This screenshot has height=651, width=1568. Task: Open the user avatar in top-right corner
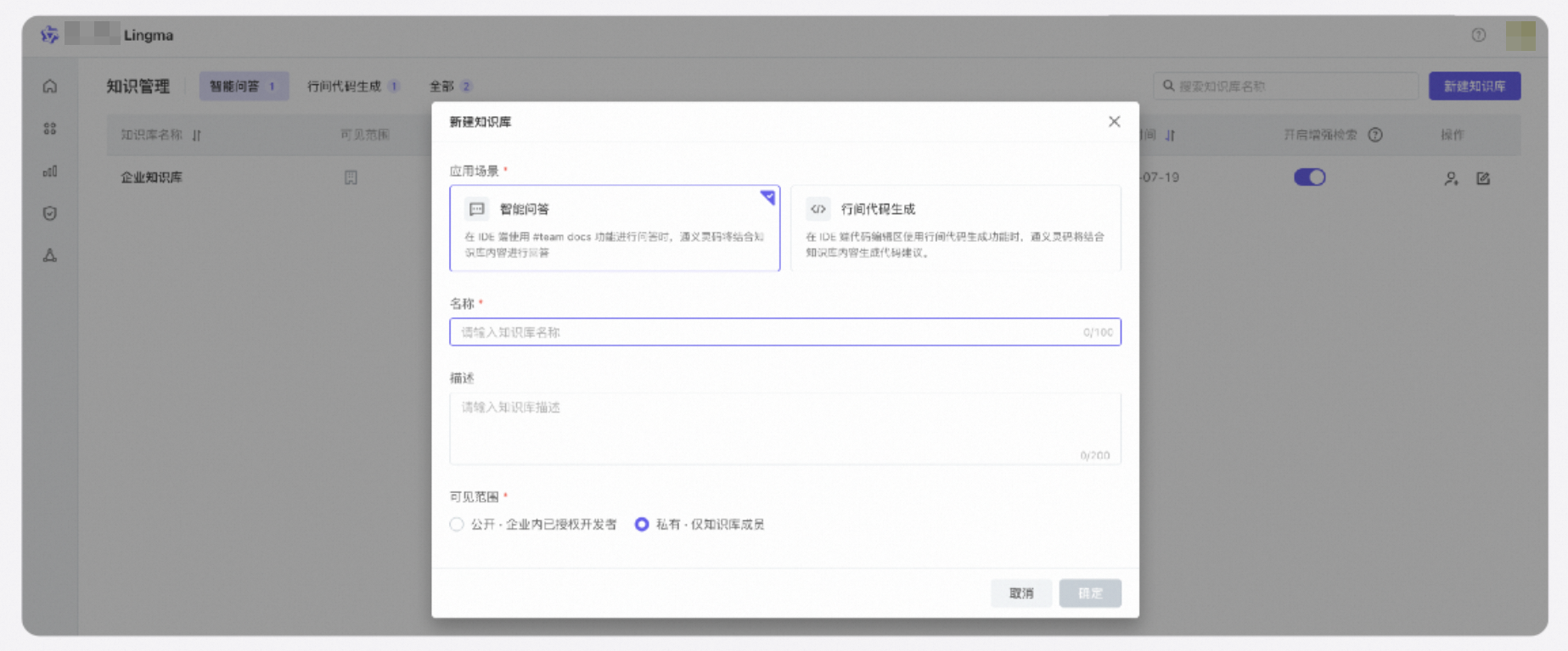pos(1520,36)
